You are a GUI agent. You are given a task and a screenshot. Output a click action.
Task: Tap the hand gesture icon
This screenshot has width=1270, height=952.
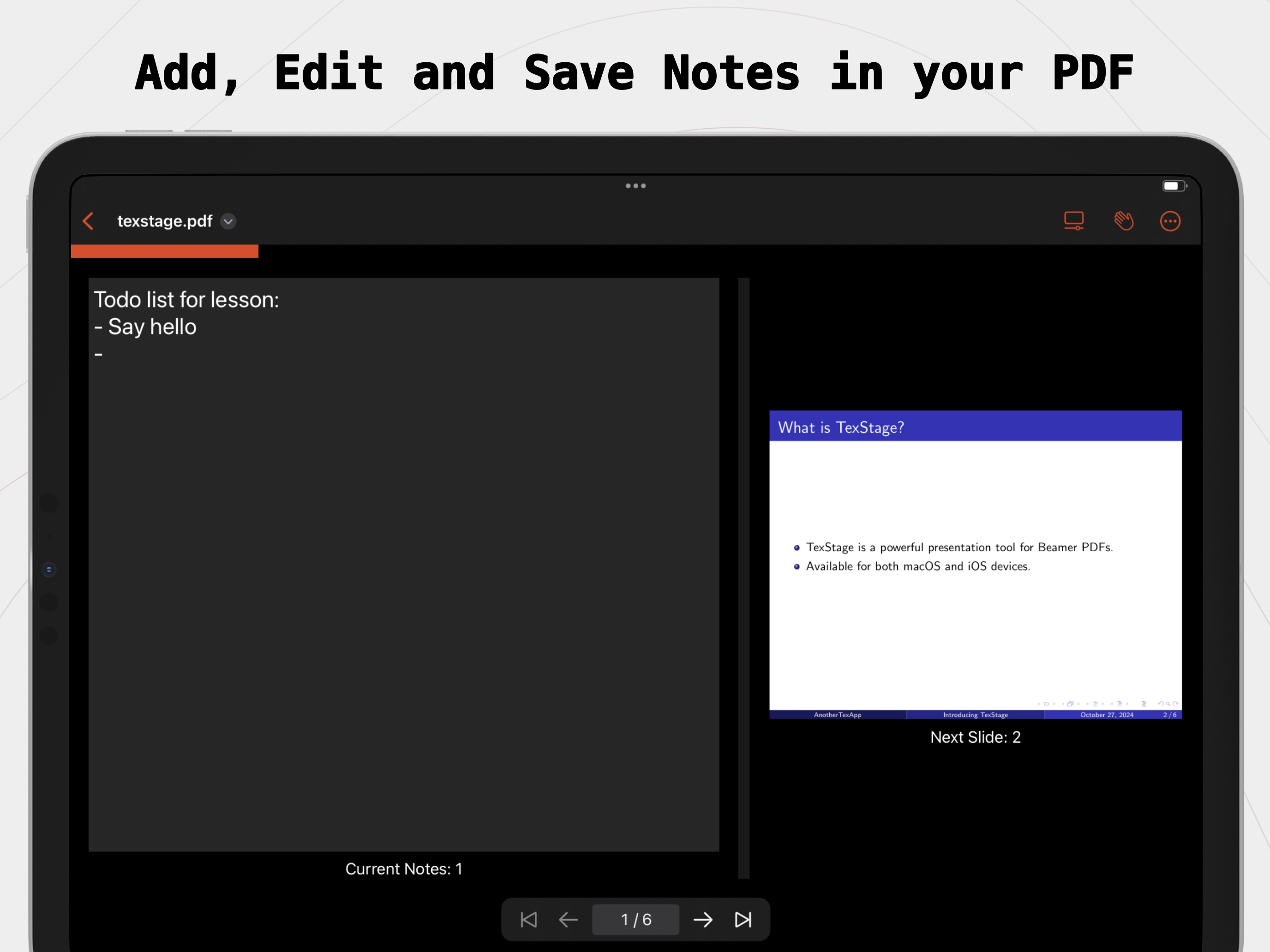pos(1124,221)
